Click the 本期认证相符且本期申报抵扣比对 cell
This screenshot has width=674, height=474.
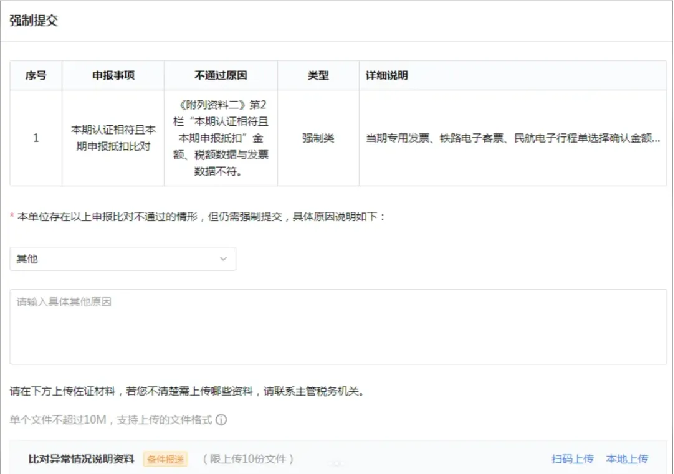coord(113,138)
